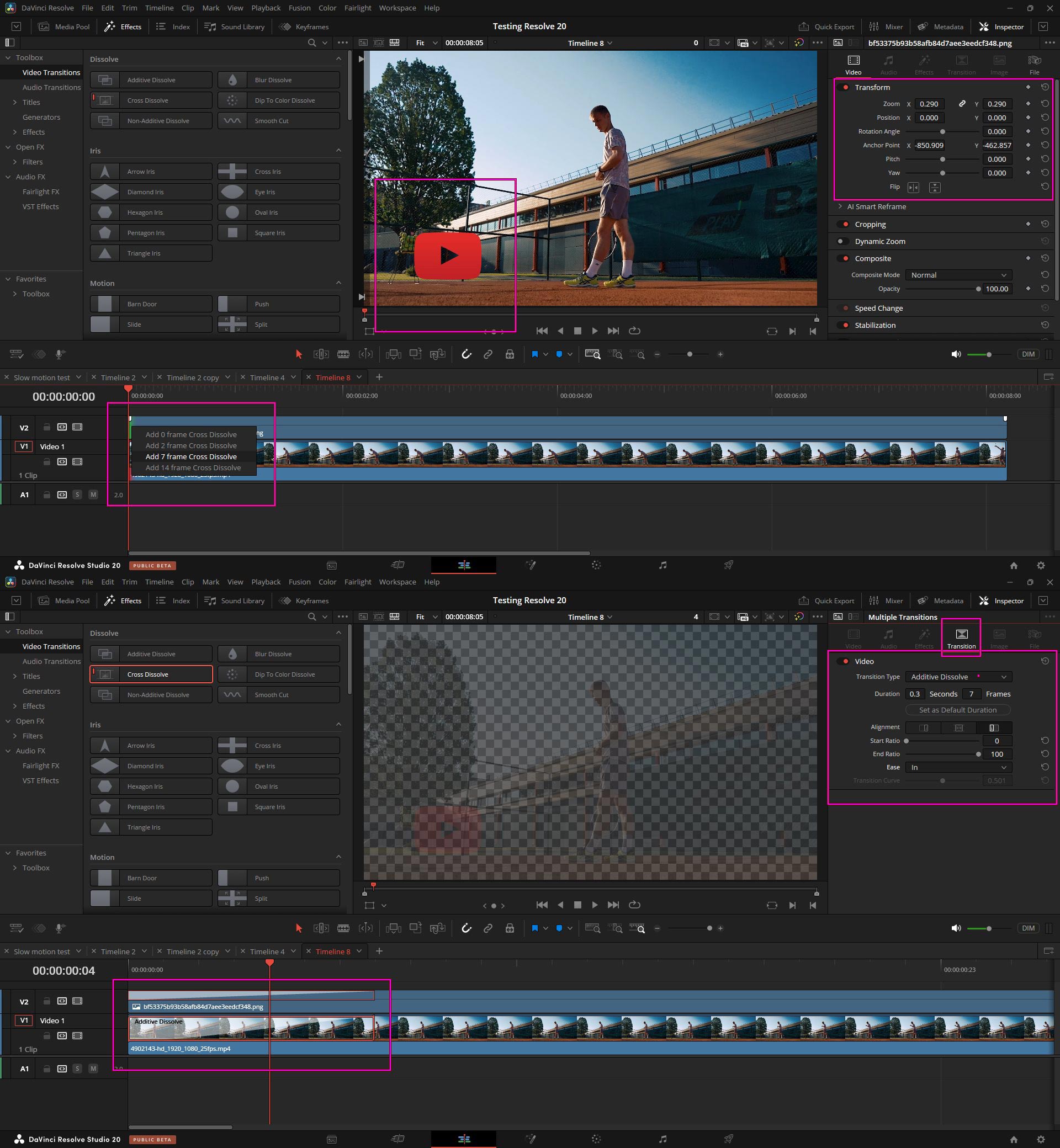This screenshot has width=1060, height=1148.
Task: Reset the Transform section with its reset arrow
Action: pos(1045,87)
